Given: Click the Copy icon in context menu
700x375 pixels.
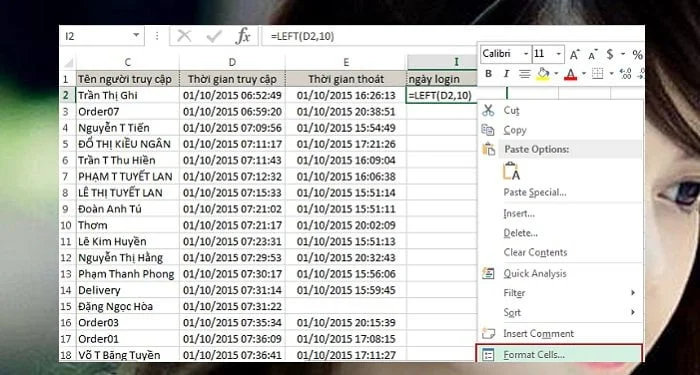Looking at the screenshot, I should [488, 130].
